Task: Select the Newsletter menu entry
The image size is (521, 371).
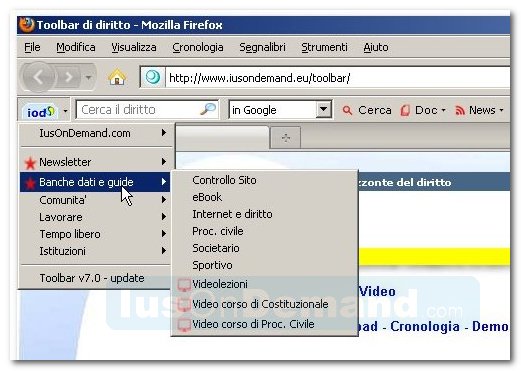Action: (x=95, y=162)
